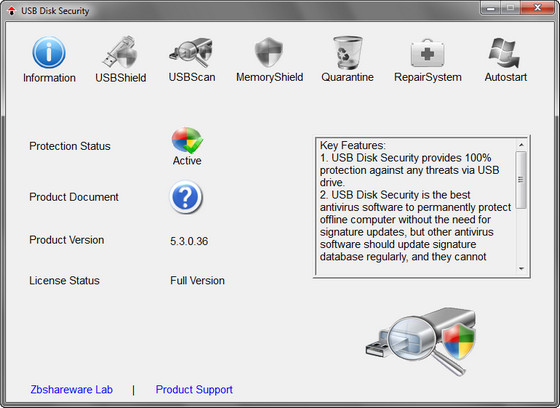
Task: Open RepairSystem first-aid kit icon
Action: tap(428, 53)
